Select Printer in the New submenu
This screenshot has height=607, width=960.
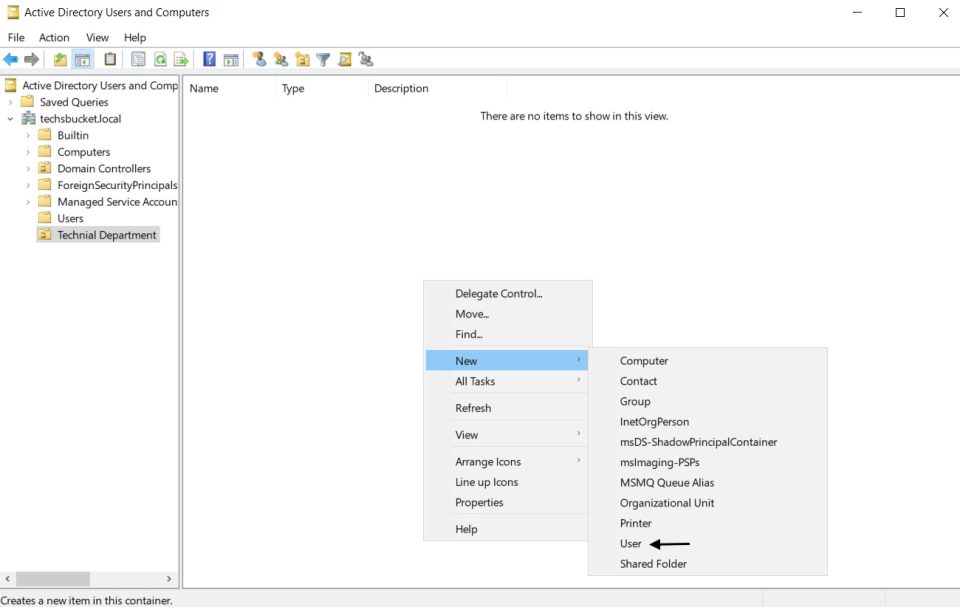[708, 522]
